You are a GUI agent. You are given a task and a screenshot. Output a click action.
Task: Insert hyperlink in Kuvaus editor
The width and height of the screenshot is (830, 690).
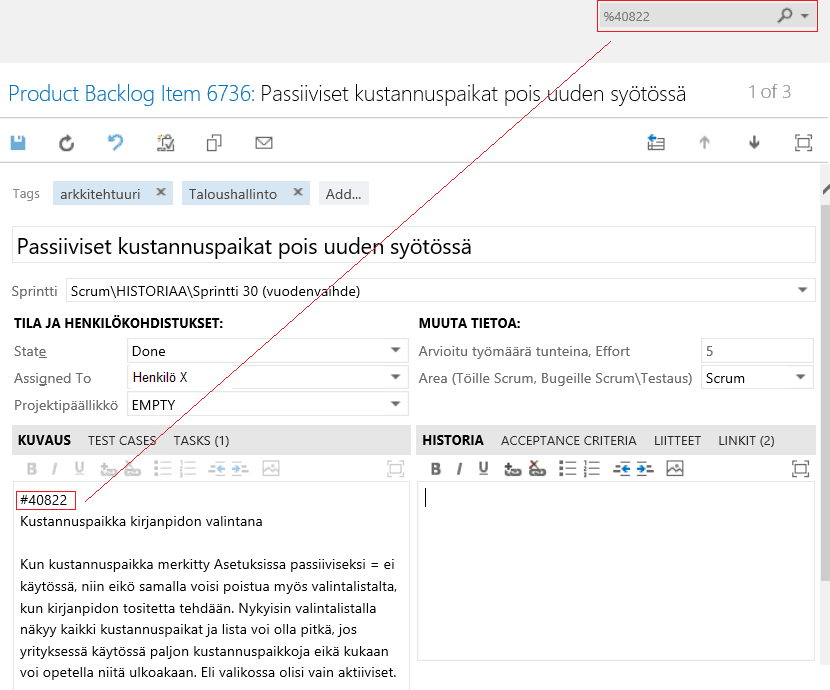pos(108,469)
